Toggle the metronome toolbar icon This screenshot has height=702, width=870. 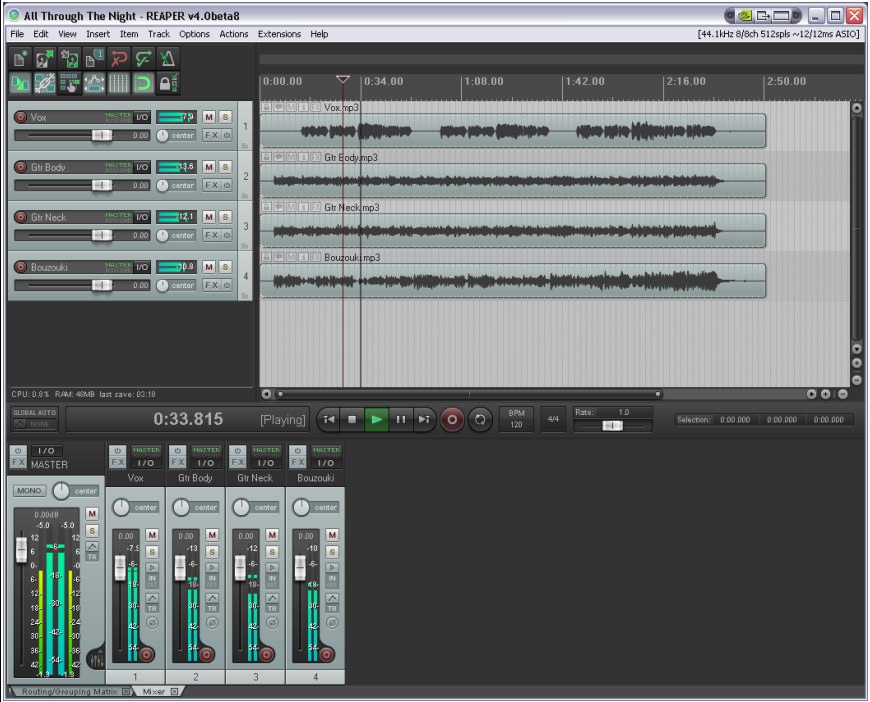pyautogui.click(x=168, y=58)
